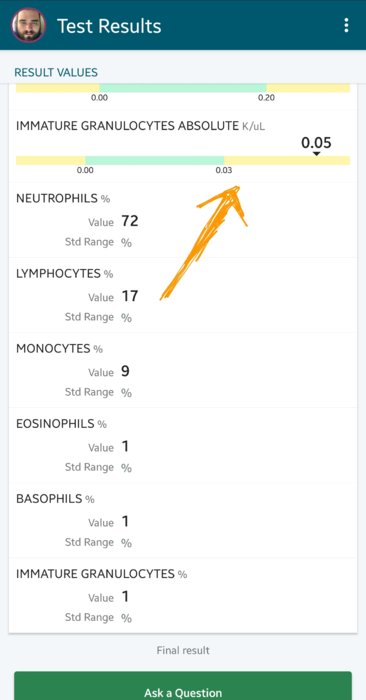Image resolution: width=366 pixels, height=700 pixels.
Task: Tap the IMMATURE GRANULOCYTES % row
Action: [183, 595]
